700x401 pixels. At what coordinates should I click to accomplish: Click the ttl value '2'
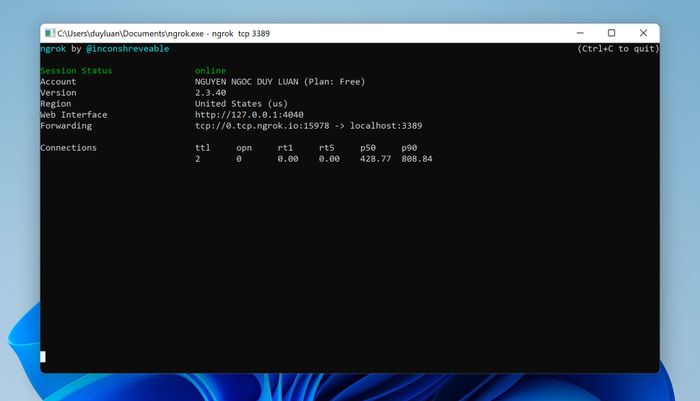coord(197,159)
